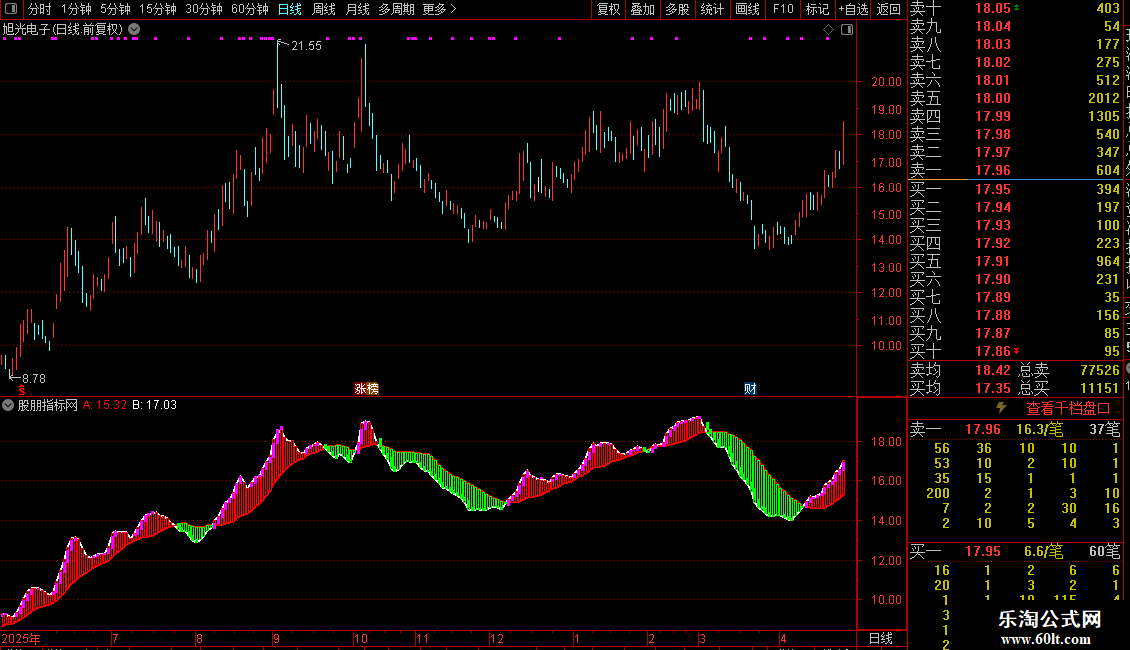
Task: Click the 涨榜 marker on the chart
Action: tap(366, 388)
